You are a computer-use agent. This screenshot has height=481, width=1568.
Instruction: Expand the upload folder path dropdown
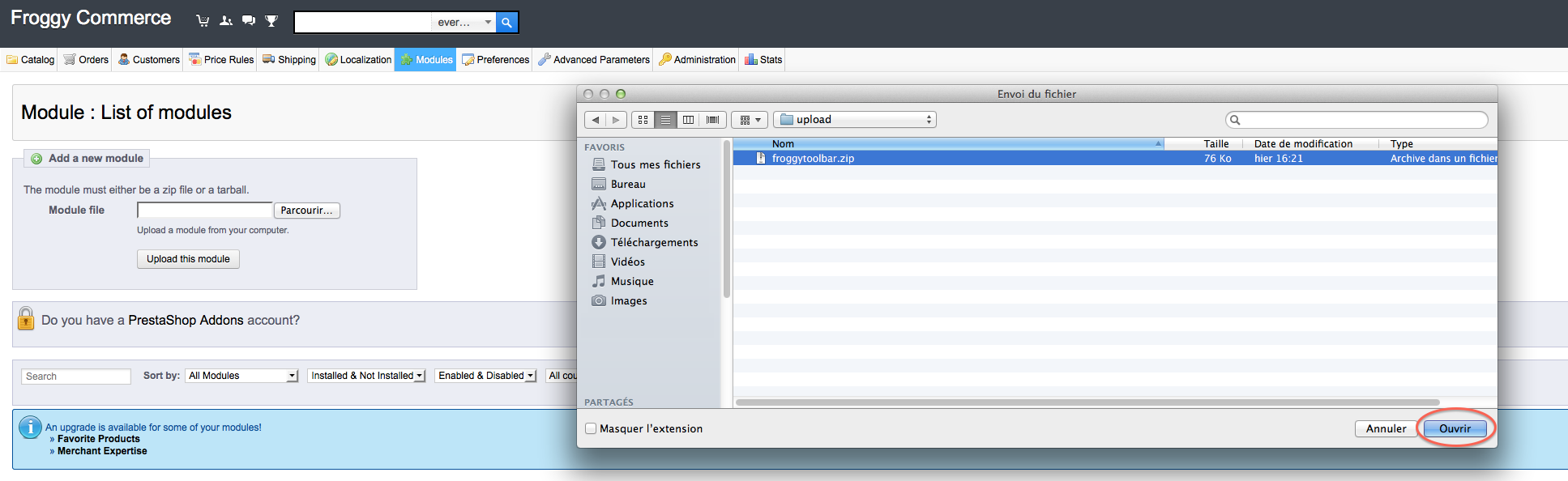[854, 120]
